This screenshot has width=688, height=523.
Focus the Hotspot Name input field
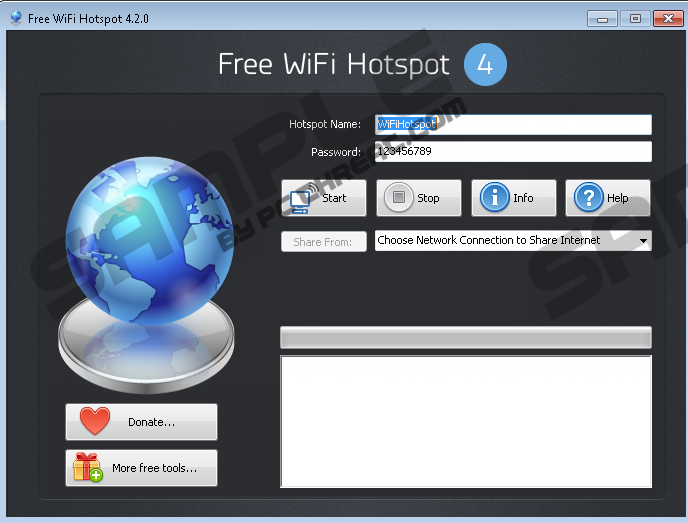513,124
